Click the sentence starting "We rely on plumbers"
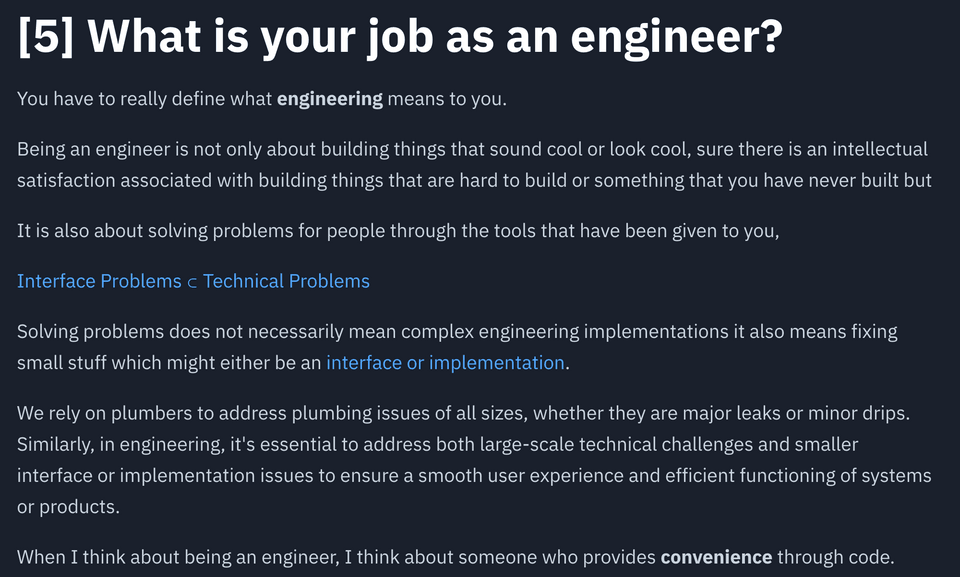The height and width of the screenshot is (577, 960). click(463, 413)
